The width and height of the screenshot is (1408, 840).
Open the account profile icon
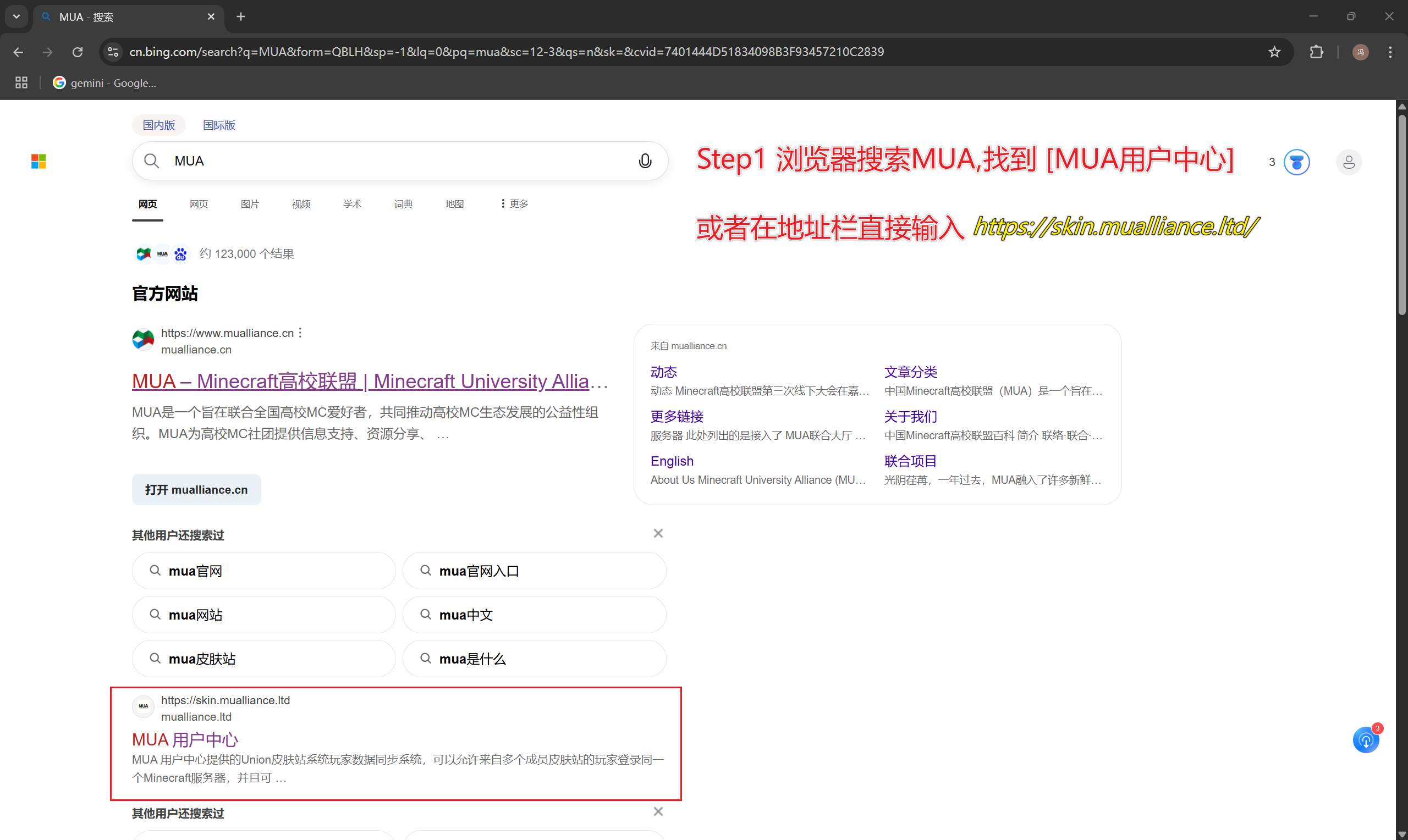1349,163
